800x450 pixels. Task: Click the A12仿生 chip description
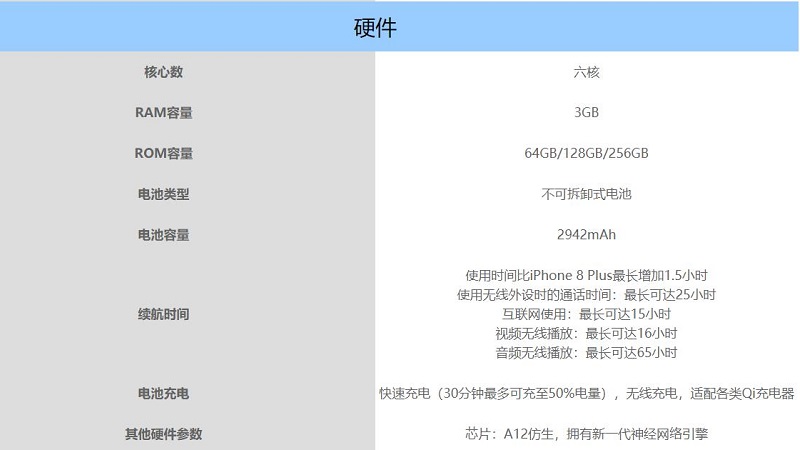pos(586,434)
